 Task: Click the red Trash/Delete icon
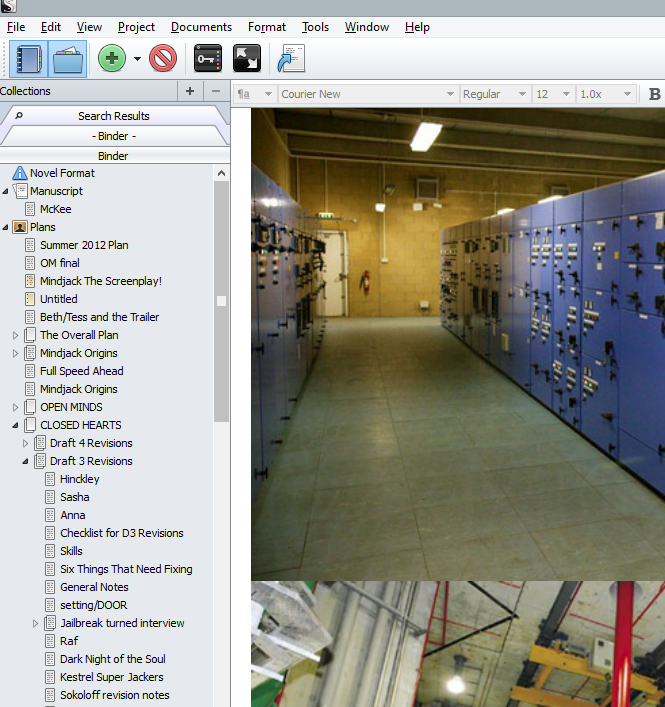click(x=163, y=59)
